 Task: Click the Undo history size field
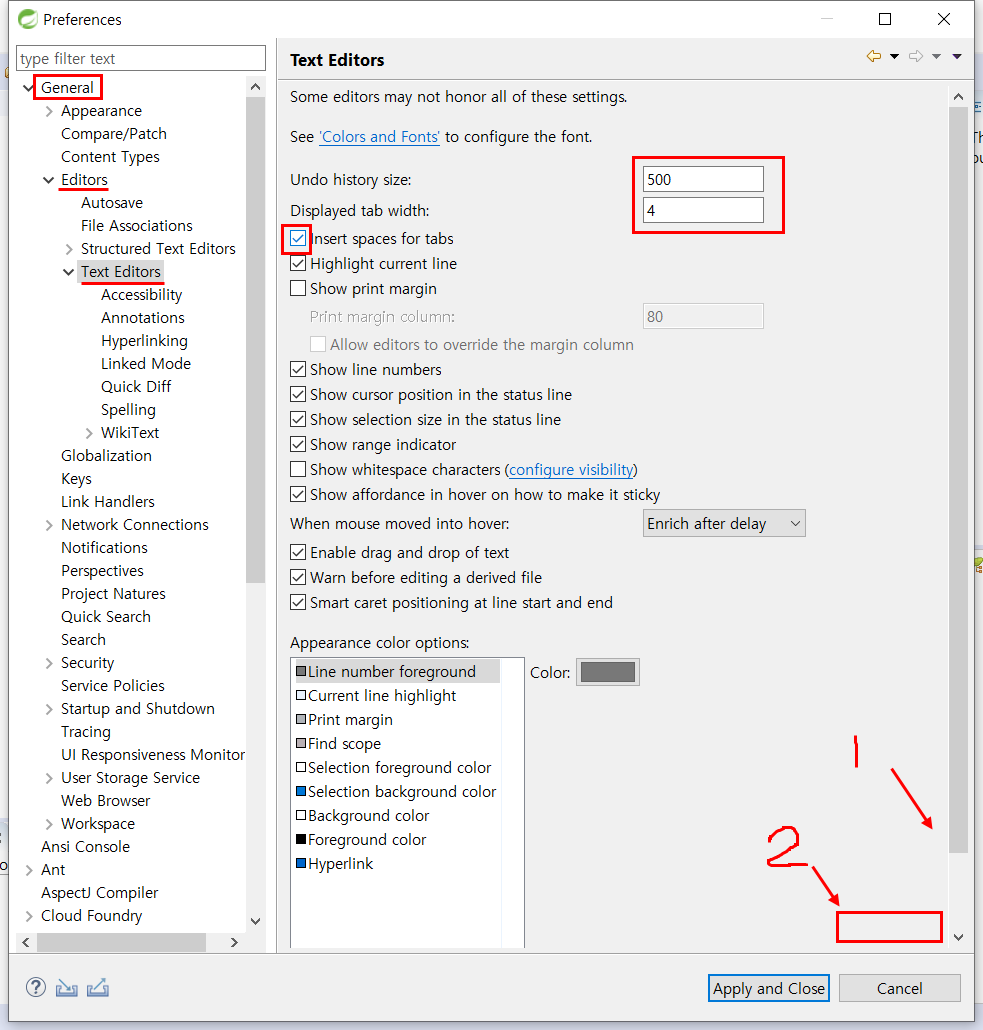[703, 179]
